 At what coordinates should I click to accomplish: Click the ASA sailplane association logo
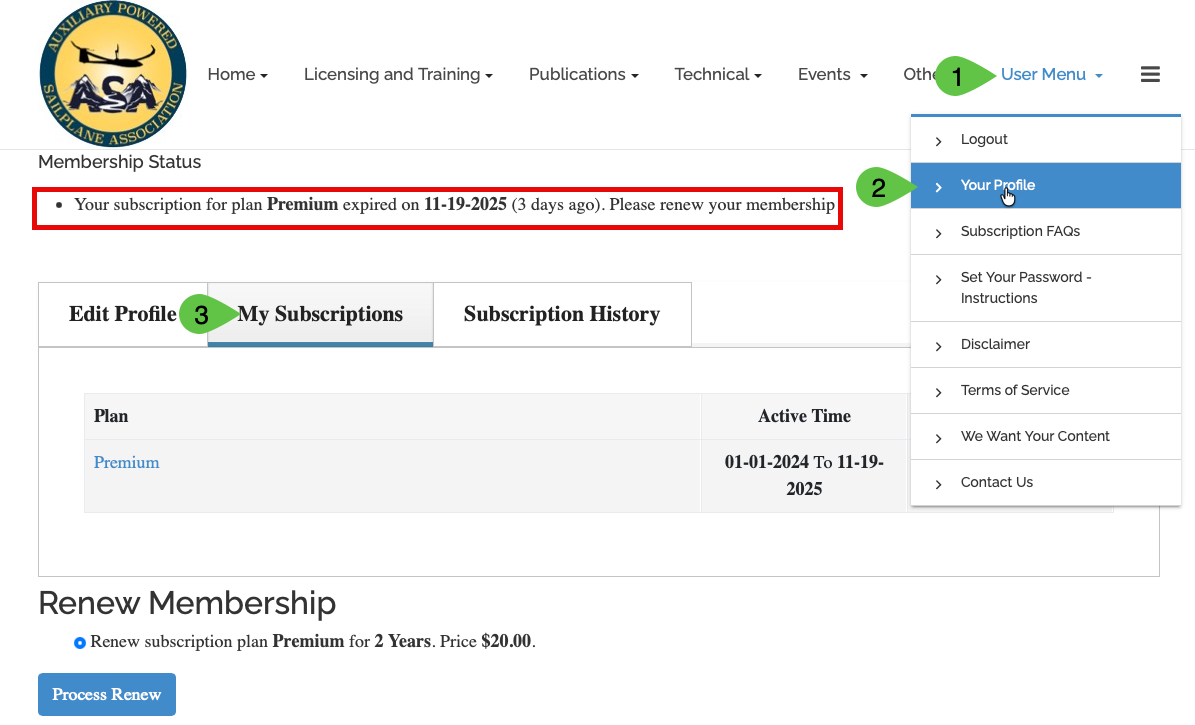pos(112,75)
